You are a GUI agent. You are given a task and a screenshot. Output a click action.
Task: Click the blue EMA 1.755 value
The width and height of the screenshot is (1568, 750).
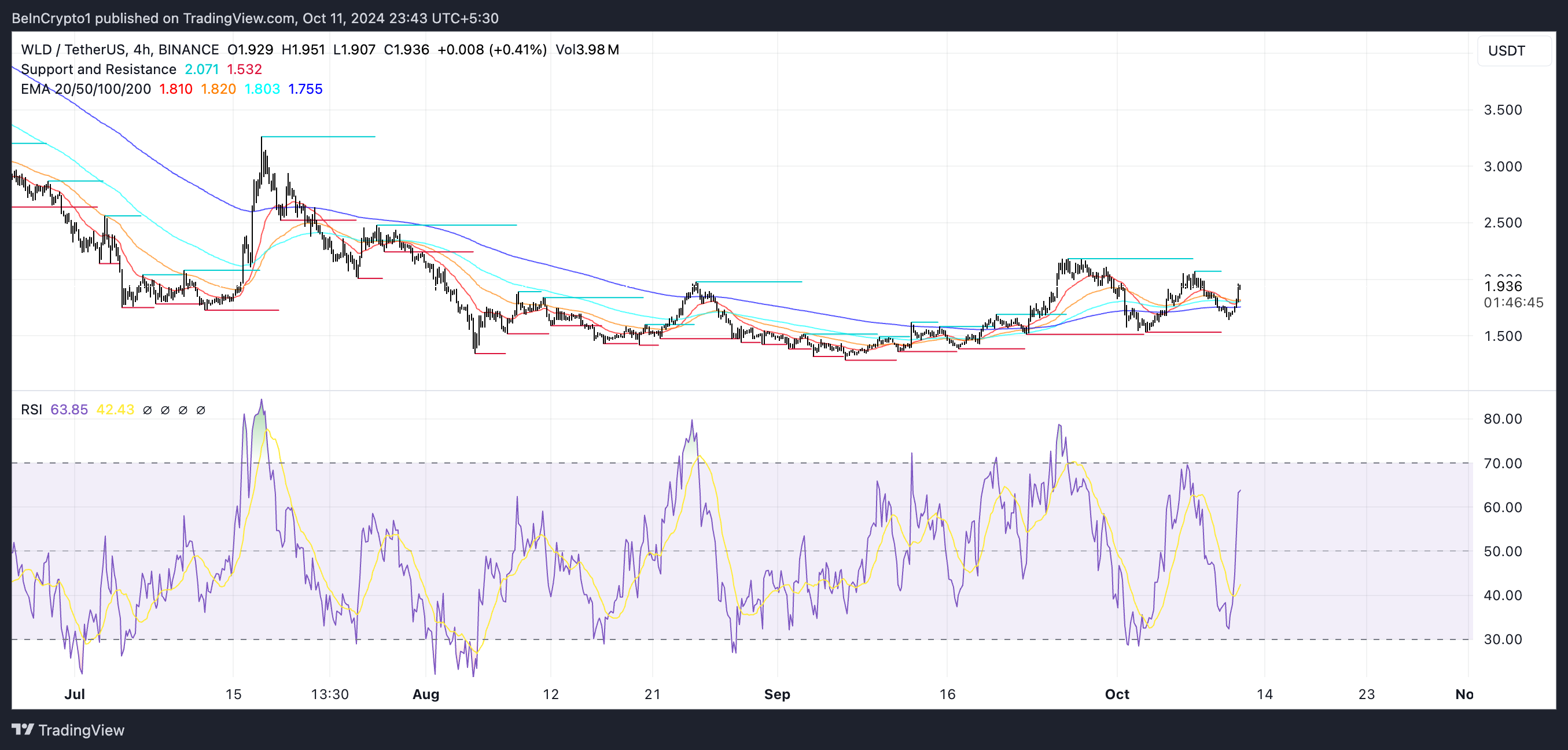305,89
